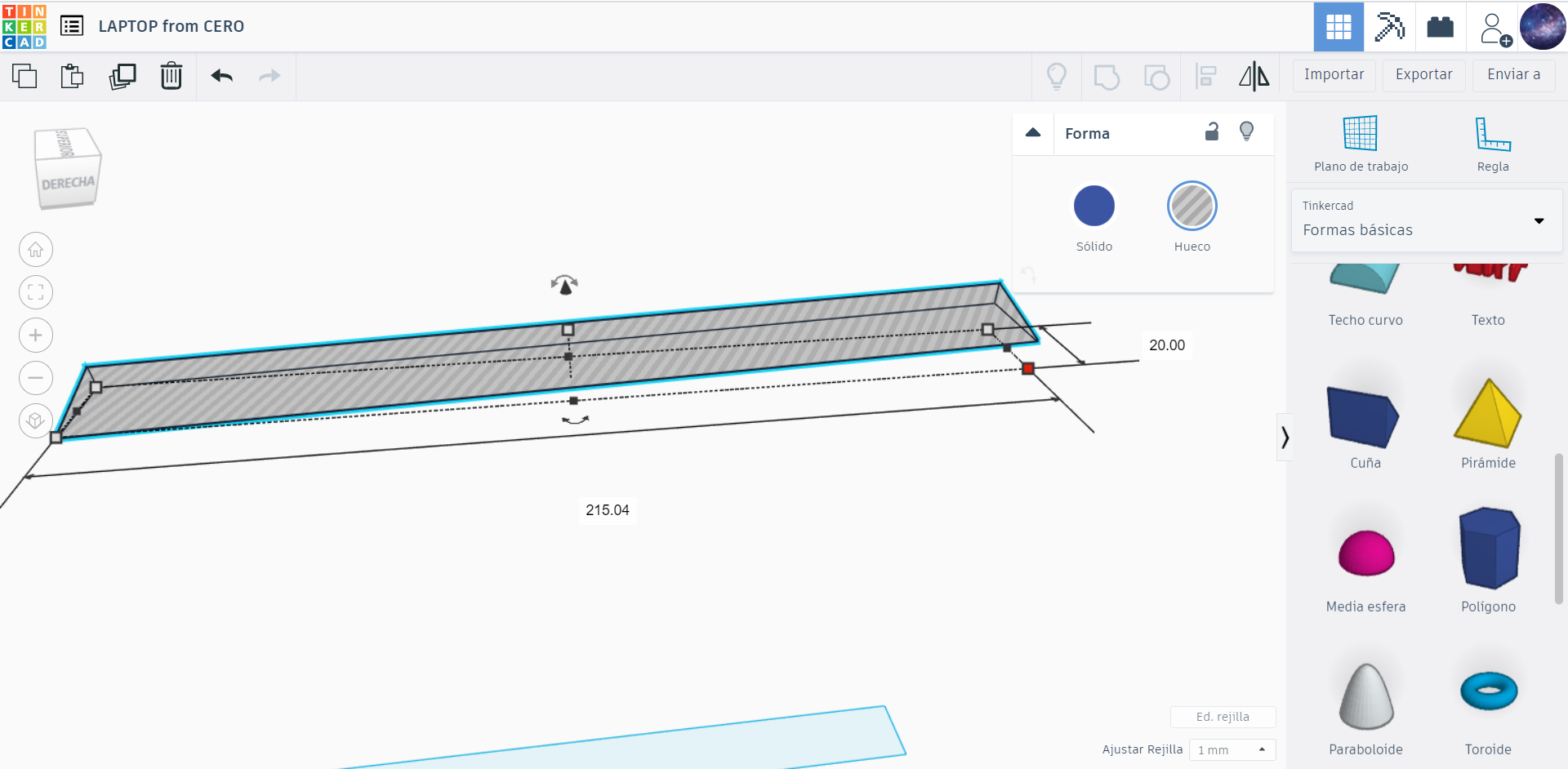Switch to 3D design grid view

1339,27
